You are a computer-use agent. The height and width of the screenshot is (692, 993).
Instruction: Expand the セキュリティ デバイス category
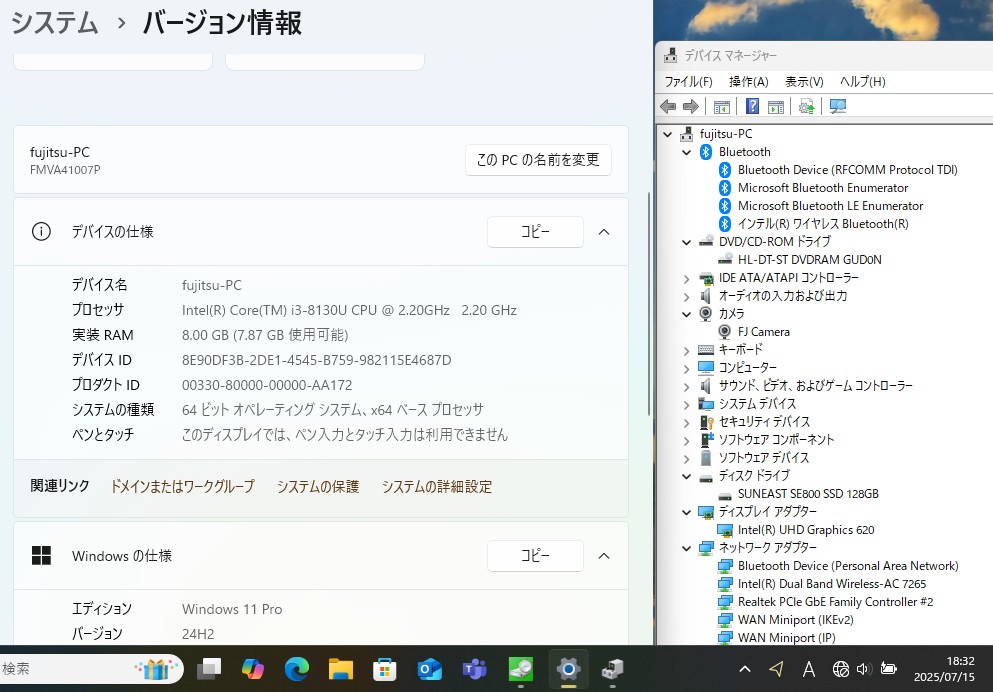tap(686, 422)
